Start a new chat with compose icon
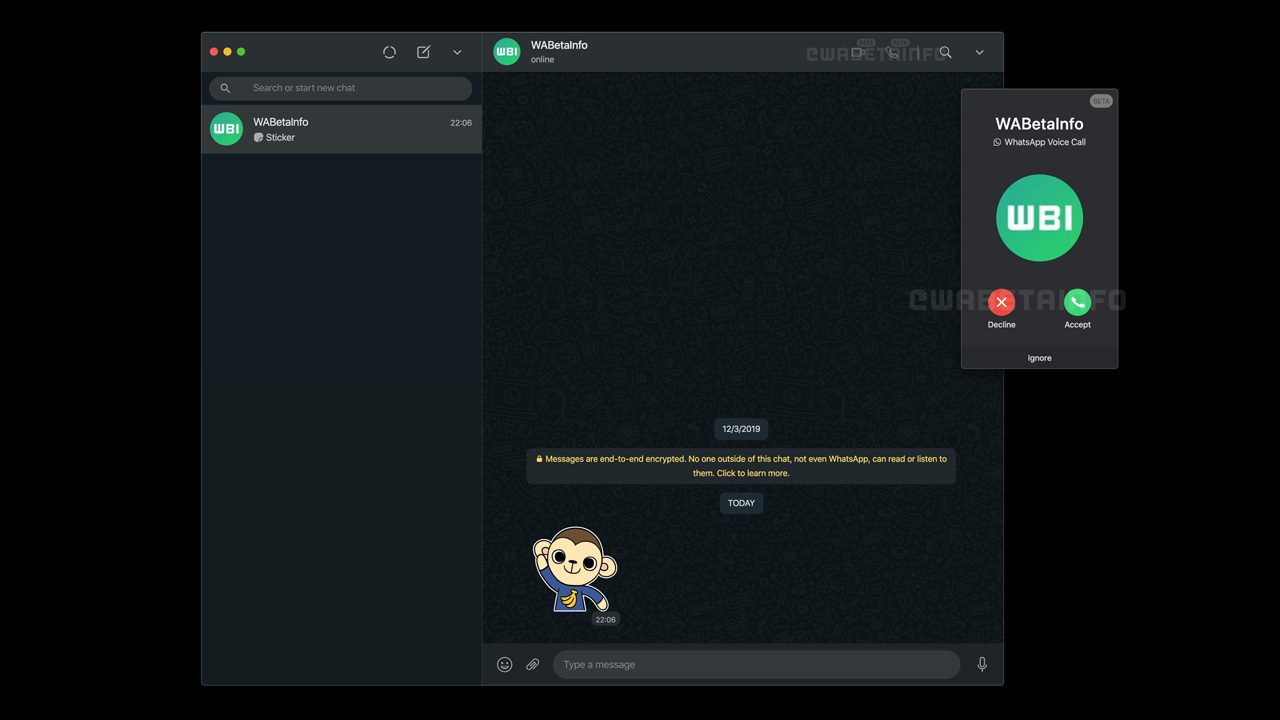The image size is (1280, 720). click(423, 52)
